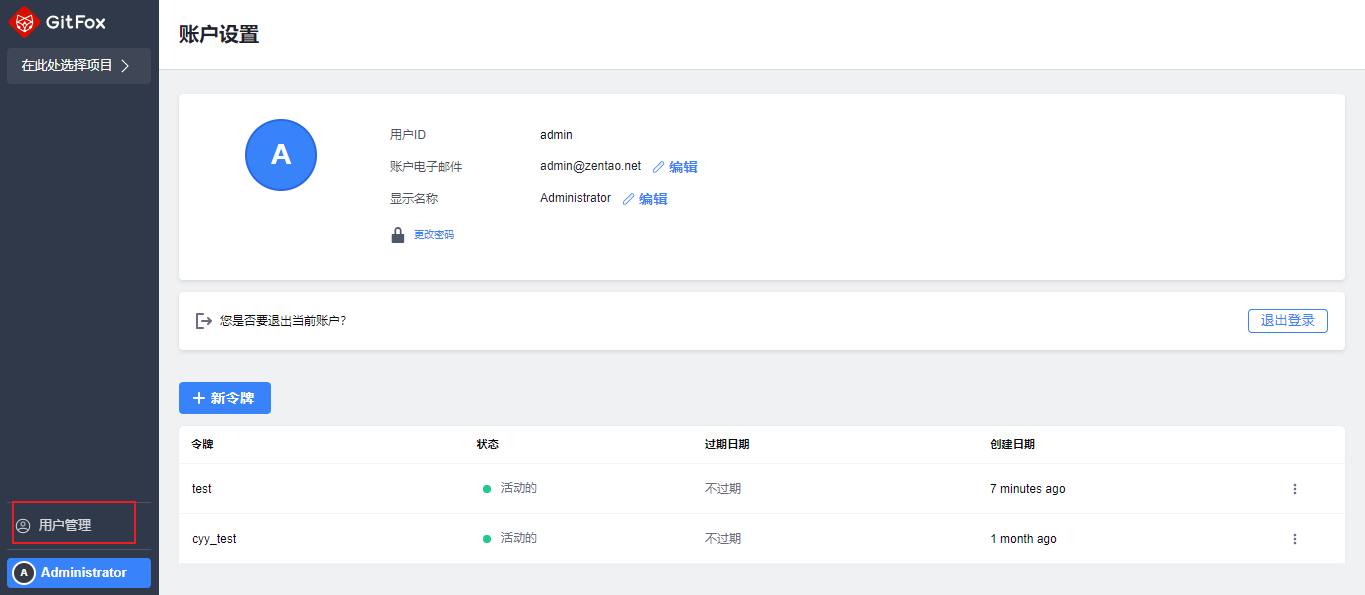Image resolution: width=1365 pixels, height=595 pixels.
Task: Open the Administrator account menu item
Action: coord(79,573)
